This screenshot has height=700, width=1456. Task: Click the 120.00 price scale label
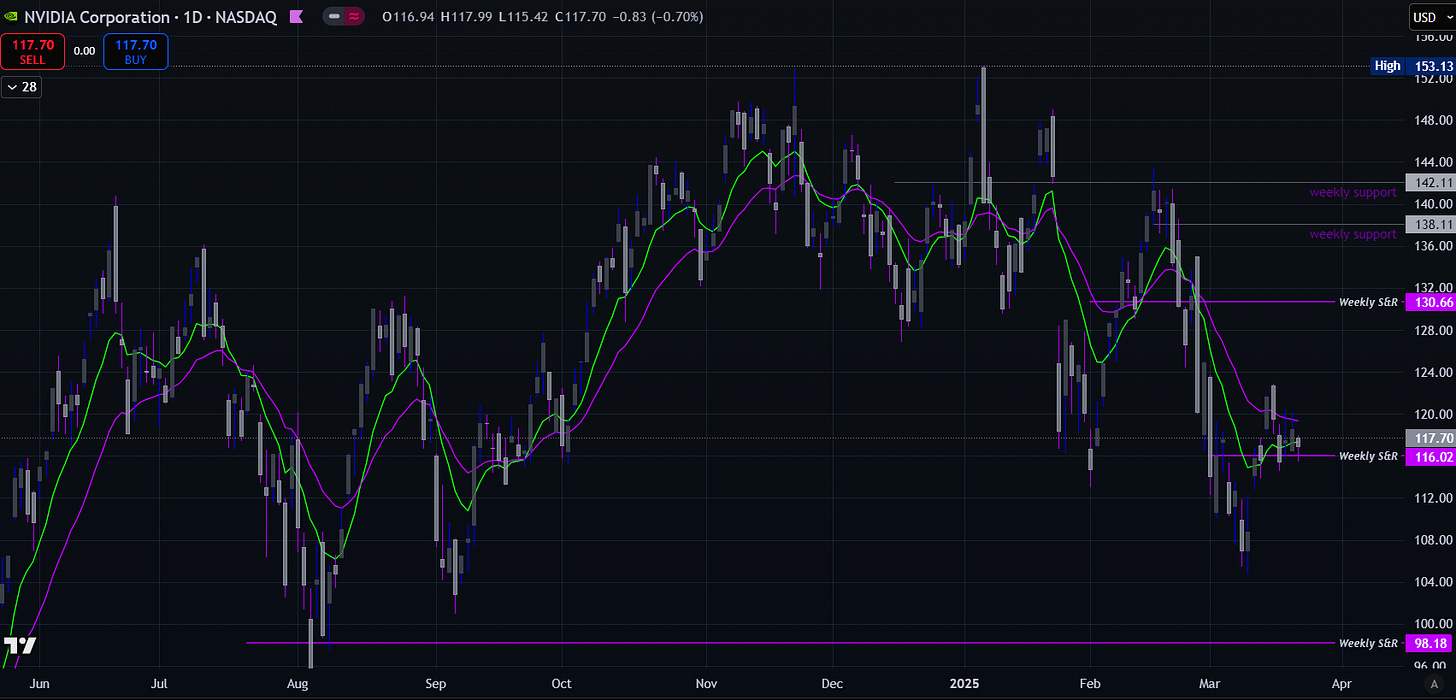(1433, 414)
